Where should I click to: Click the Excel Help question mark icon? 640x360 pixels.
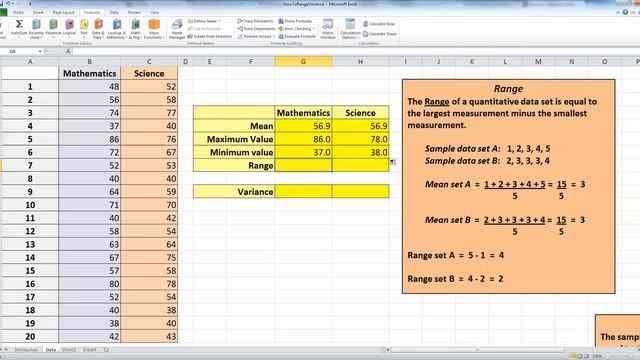[x=625, y=12]
